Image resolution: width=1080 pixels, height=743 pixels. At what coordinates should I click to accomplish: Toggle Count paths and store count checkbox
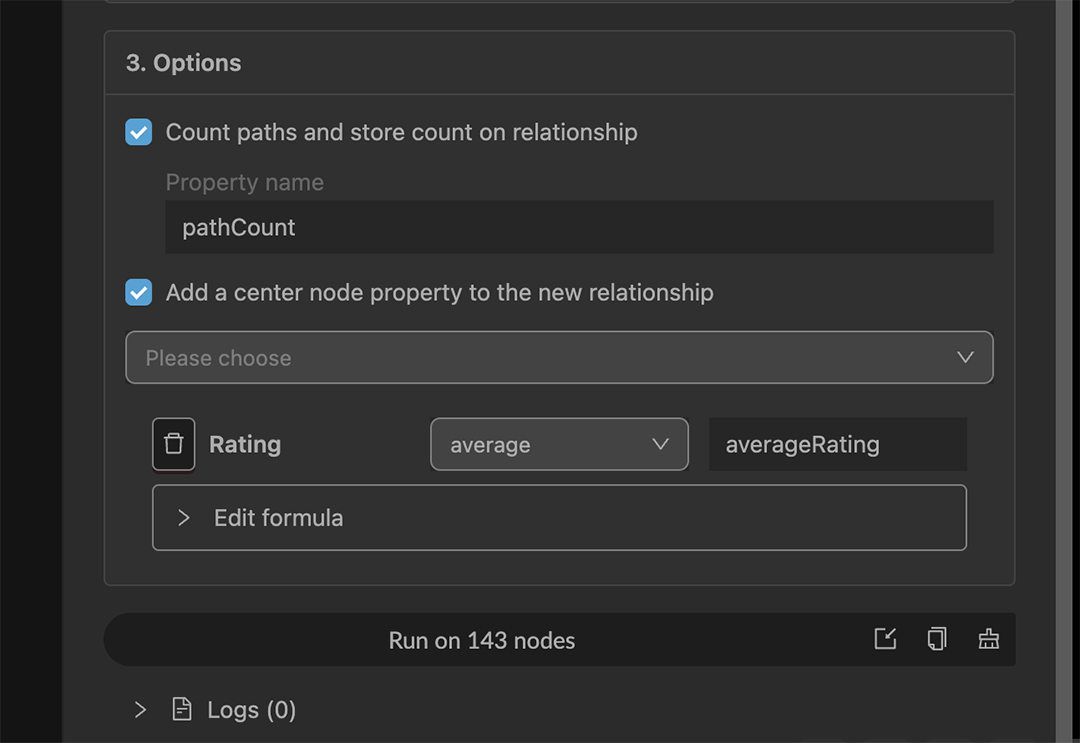point(139,132)
